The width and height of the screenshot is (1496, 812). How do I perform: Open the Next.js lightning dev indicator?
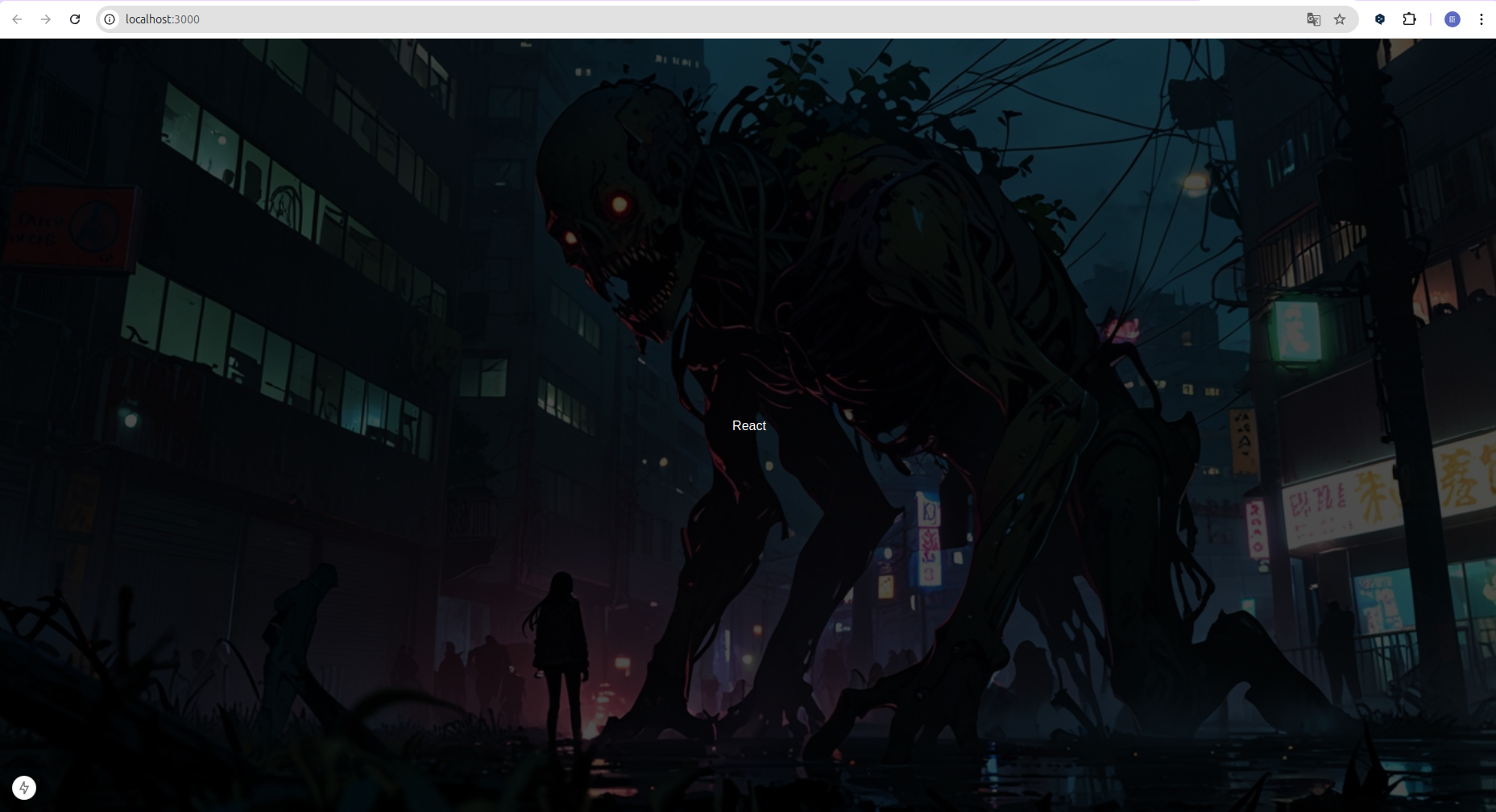[24, 788]
